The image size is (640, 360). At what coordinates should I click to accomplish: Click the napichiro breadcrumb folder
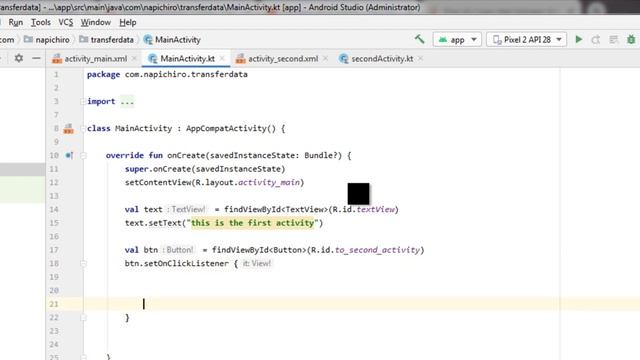pos(47,40)
